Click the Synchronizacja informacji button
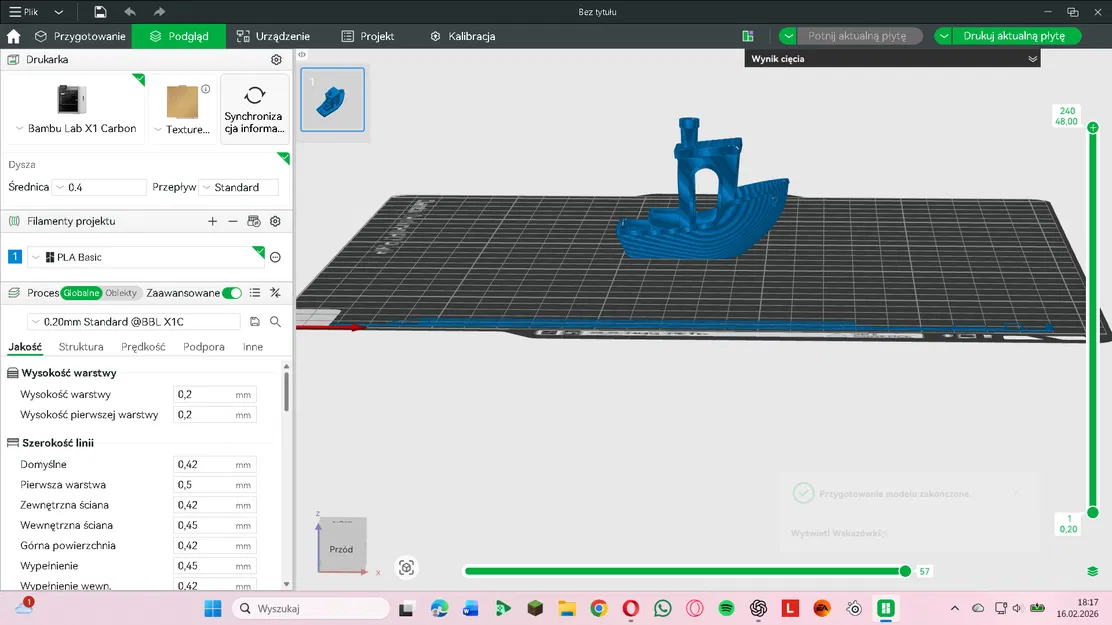The image size is (1112, 625). (x=254, y=108)
